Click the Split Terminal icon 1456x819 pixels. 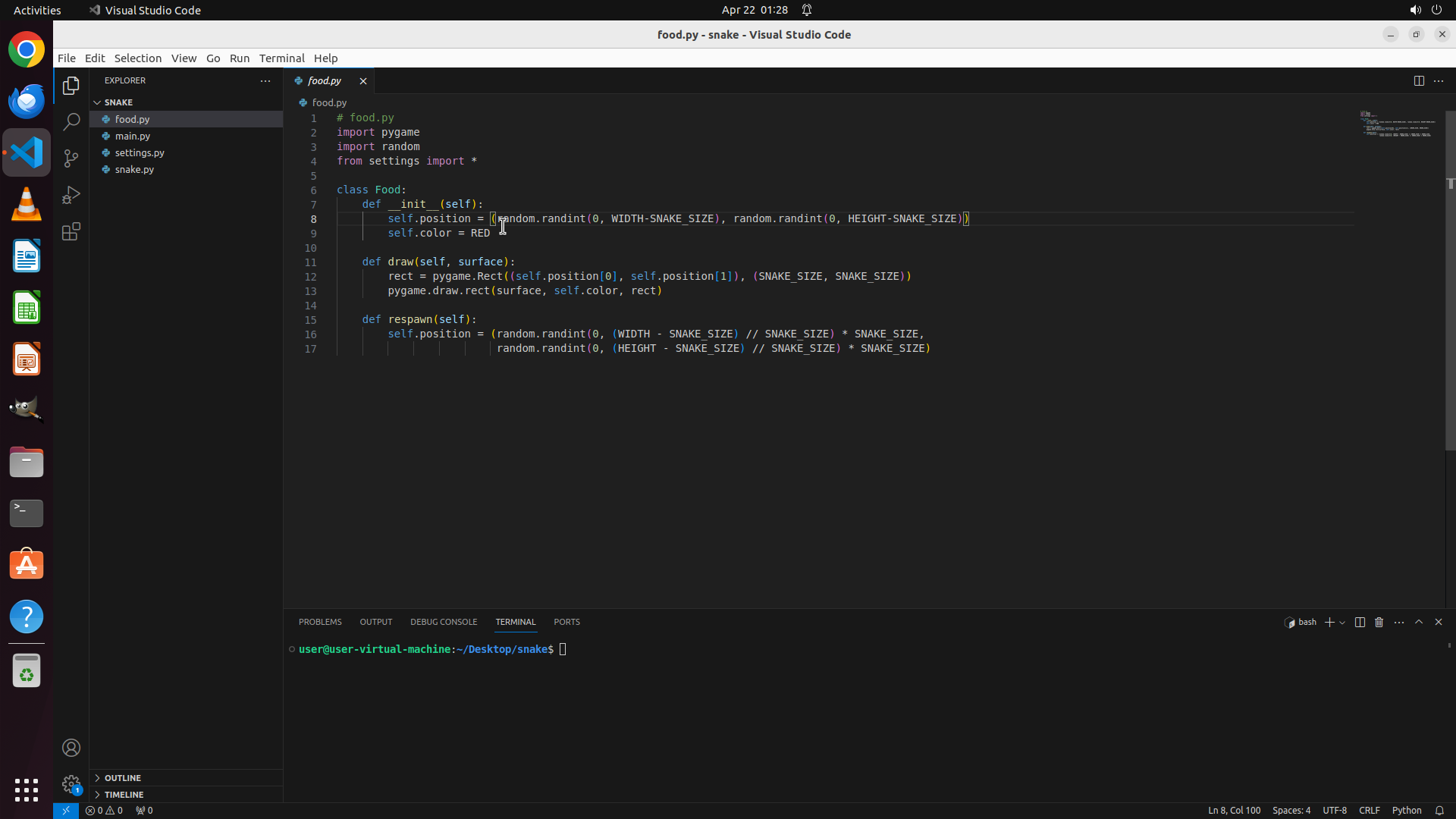1360,622
